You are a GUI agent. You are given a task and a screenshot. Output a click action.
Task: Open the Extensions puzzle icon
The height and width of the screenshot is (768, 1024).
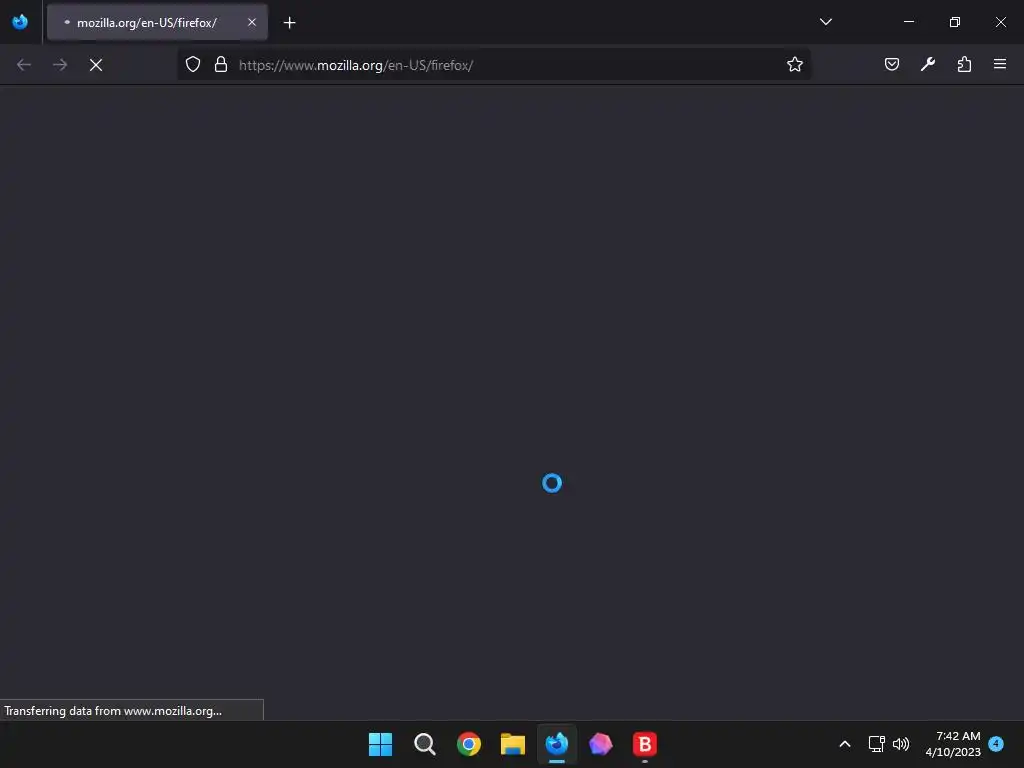click(x=964, y=64)
